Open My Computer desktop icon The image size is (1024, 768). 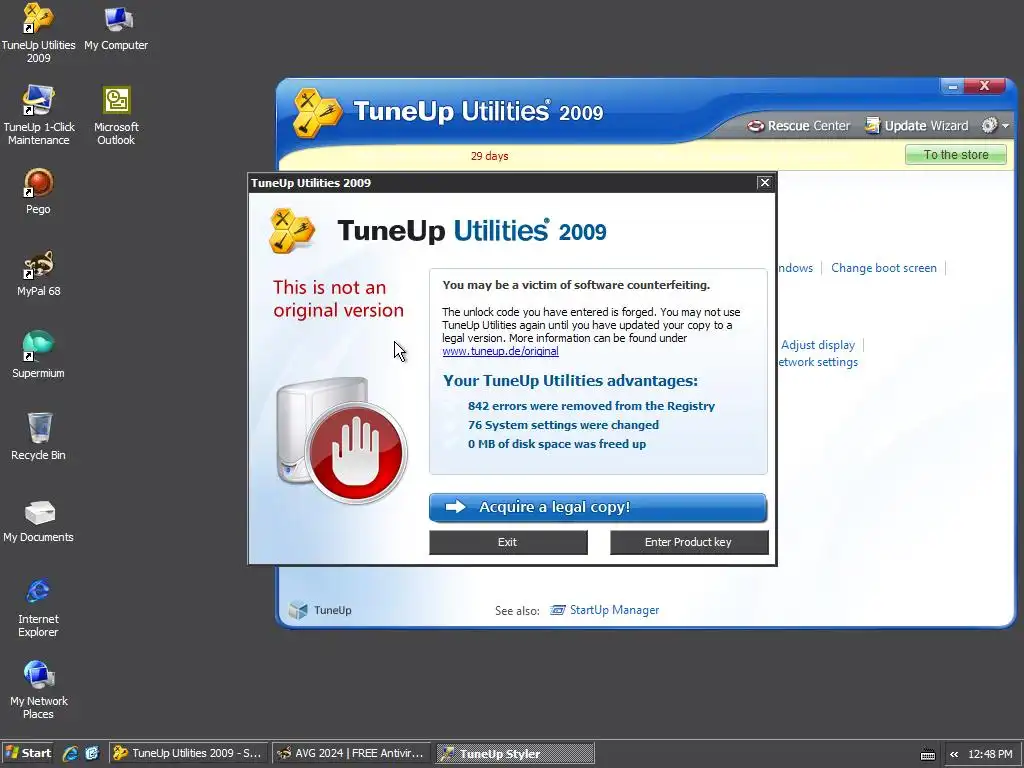point(116,27)
